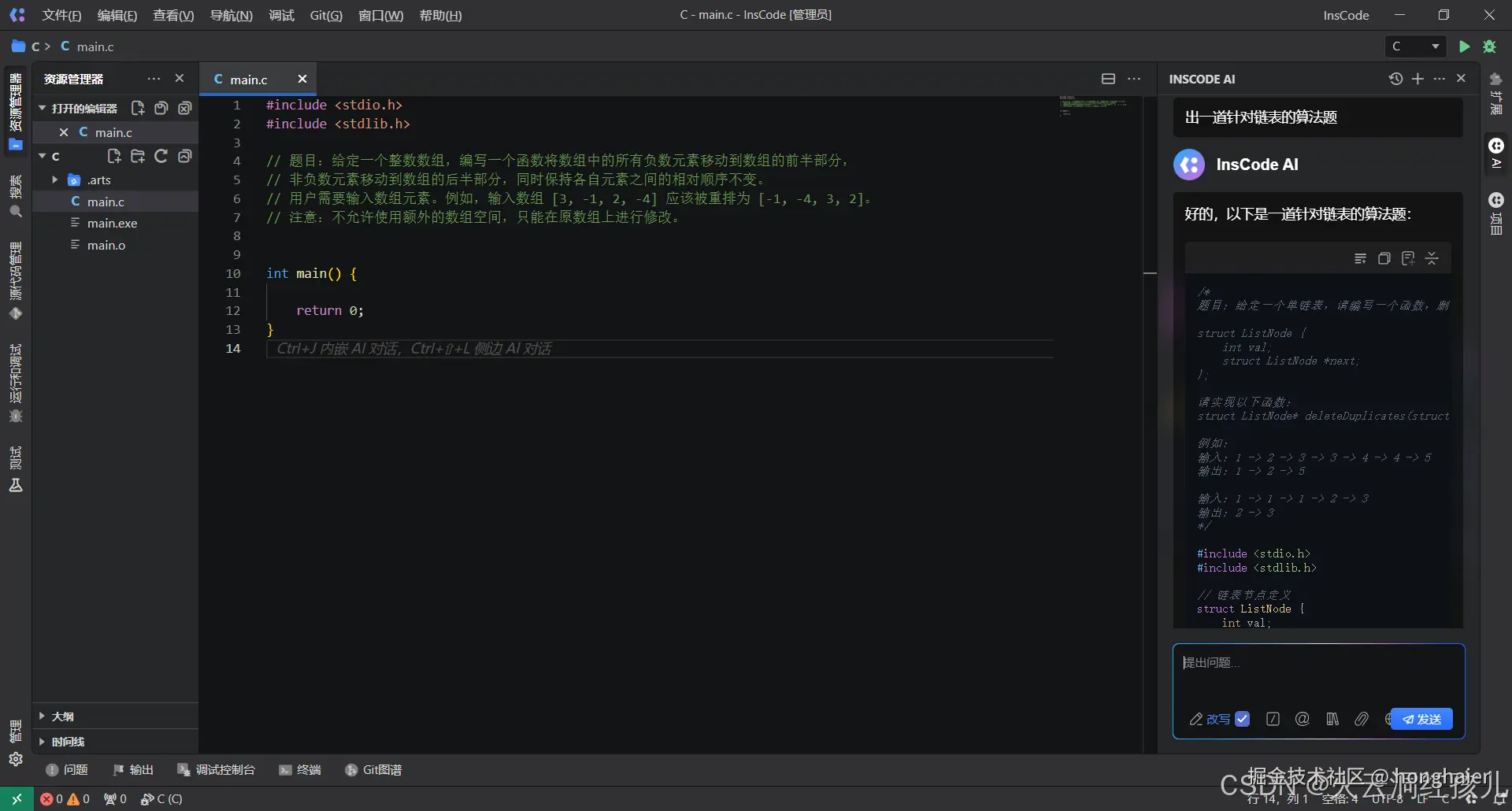Open Source Control view in the activity bar
Viewport: 1512px width, 811px height.
(x=16, y=281)
